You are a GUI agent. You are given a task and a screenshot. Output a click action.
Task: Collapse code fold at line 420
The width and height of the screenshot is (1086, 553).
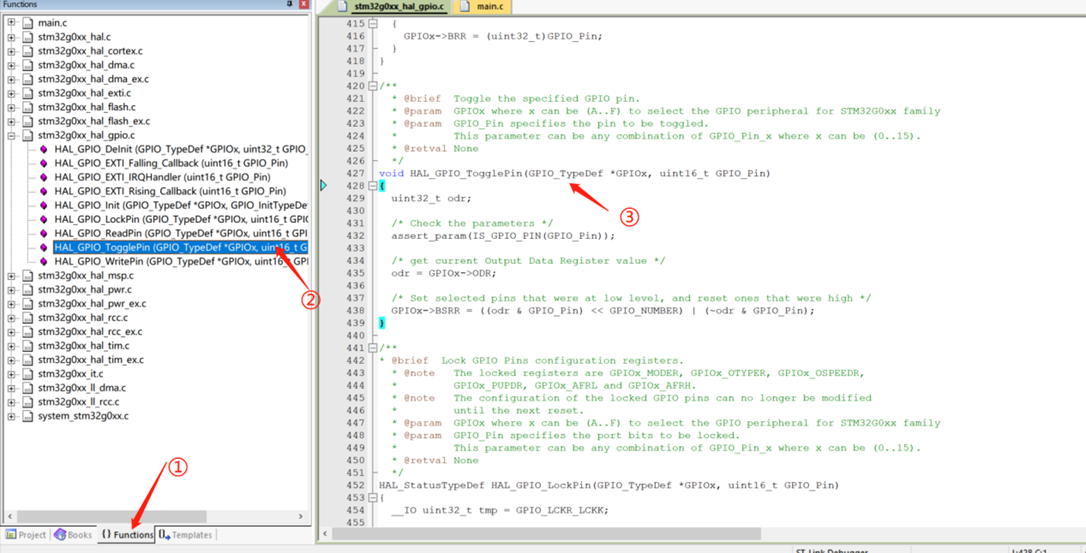point(373,86)
